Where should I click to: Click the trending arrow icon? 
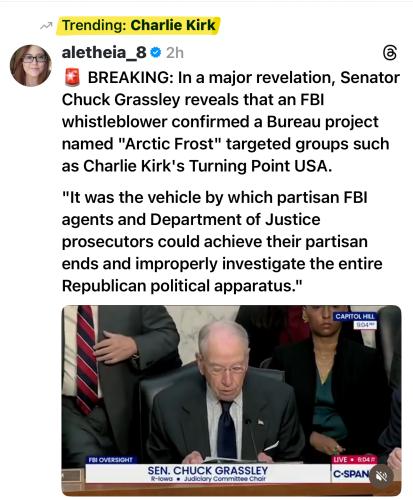click(x=46, y=26)
